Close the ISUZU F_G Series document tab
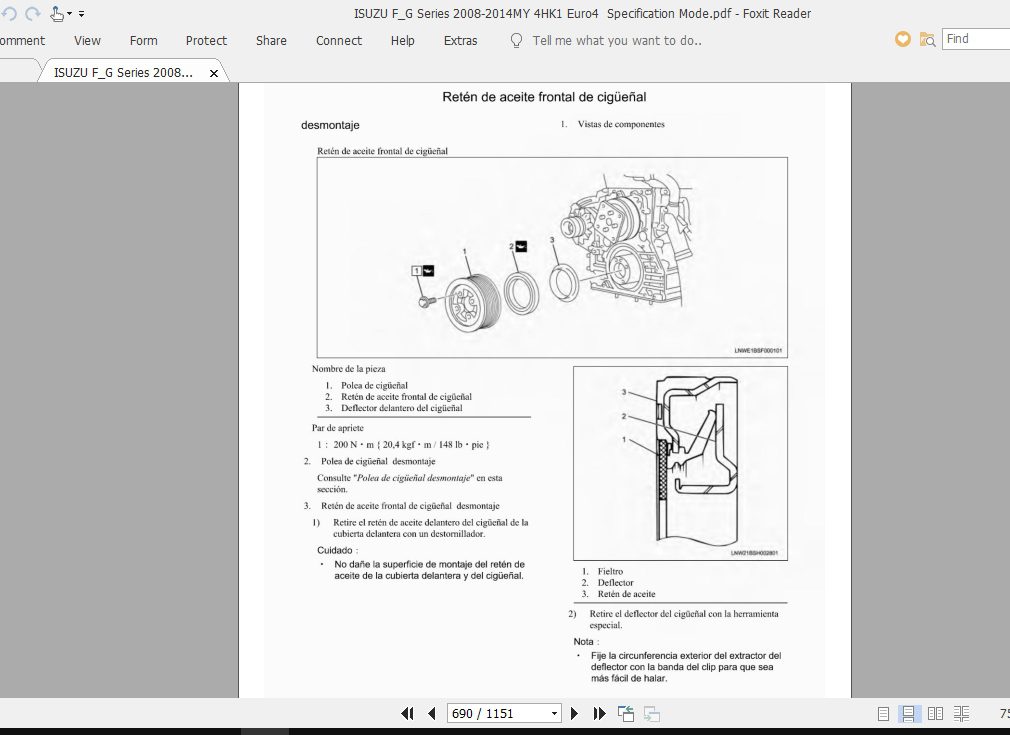Image resolution: width=1010 pixels, height=735 pixels. click(x=214, y=73)
